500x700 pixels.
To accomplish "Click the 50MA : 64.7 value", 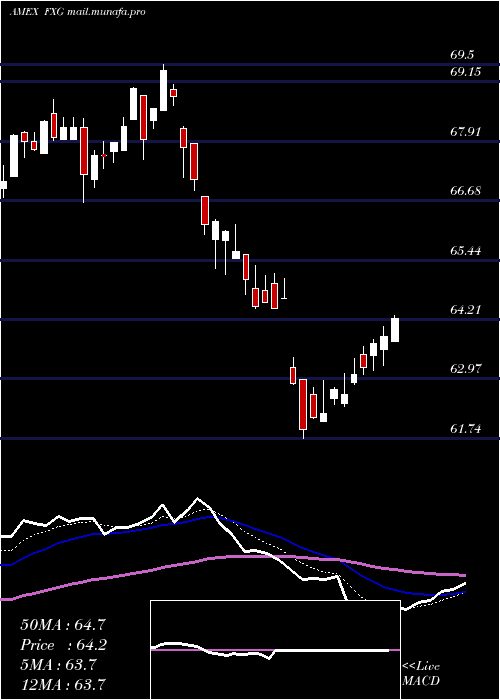I will 64,625.
